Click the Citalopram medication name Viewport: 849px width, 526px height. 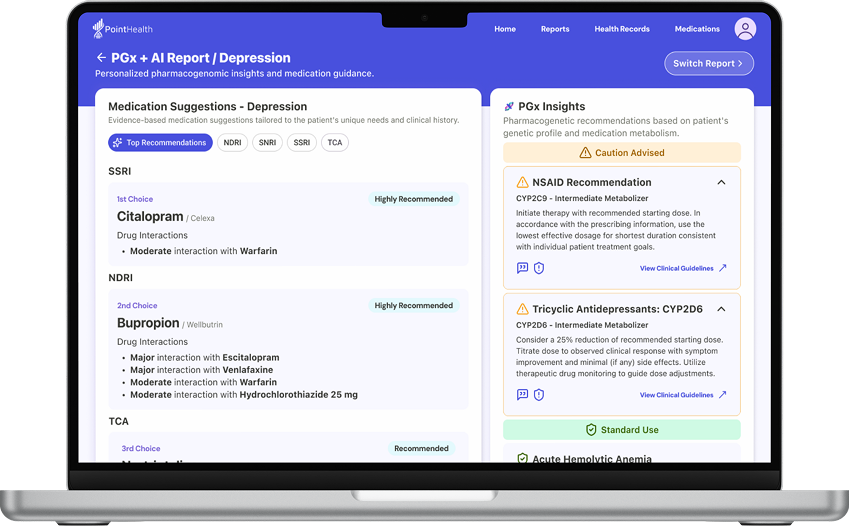(150, 216)
